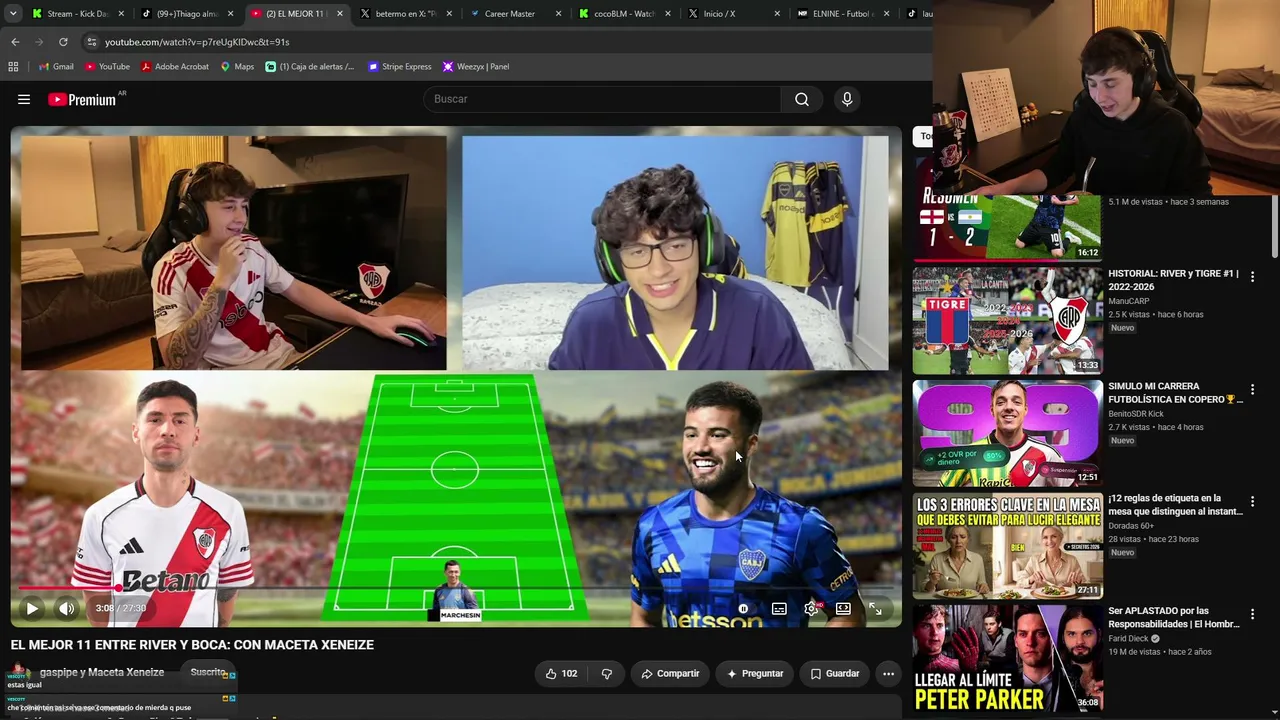The width and height of the screenshot is (1280, 720).
Task: Open the LOS 3 ERRORES CLAVE thumbnail
Action: [x=1007, y=545]
